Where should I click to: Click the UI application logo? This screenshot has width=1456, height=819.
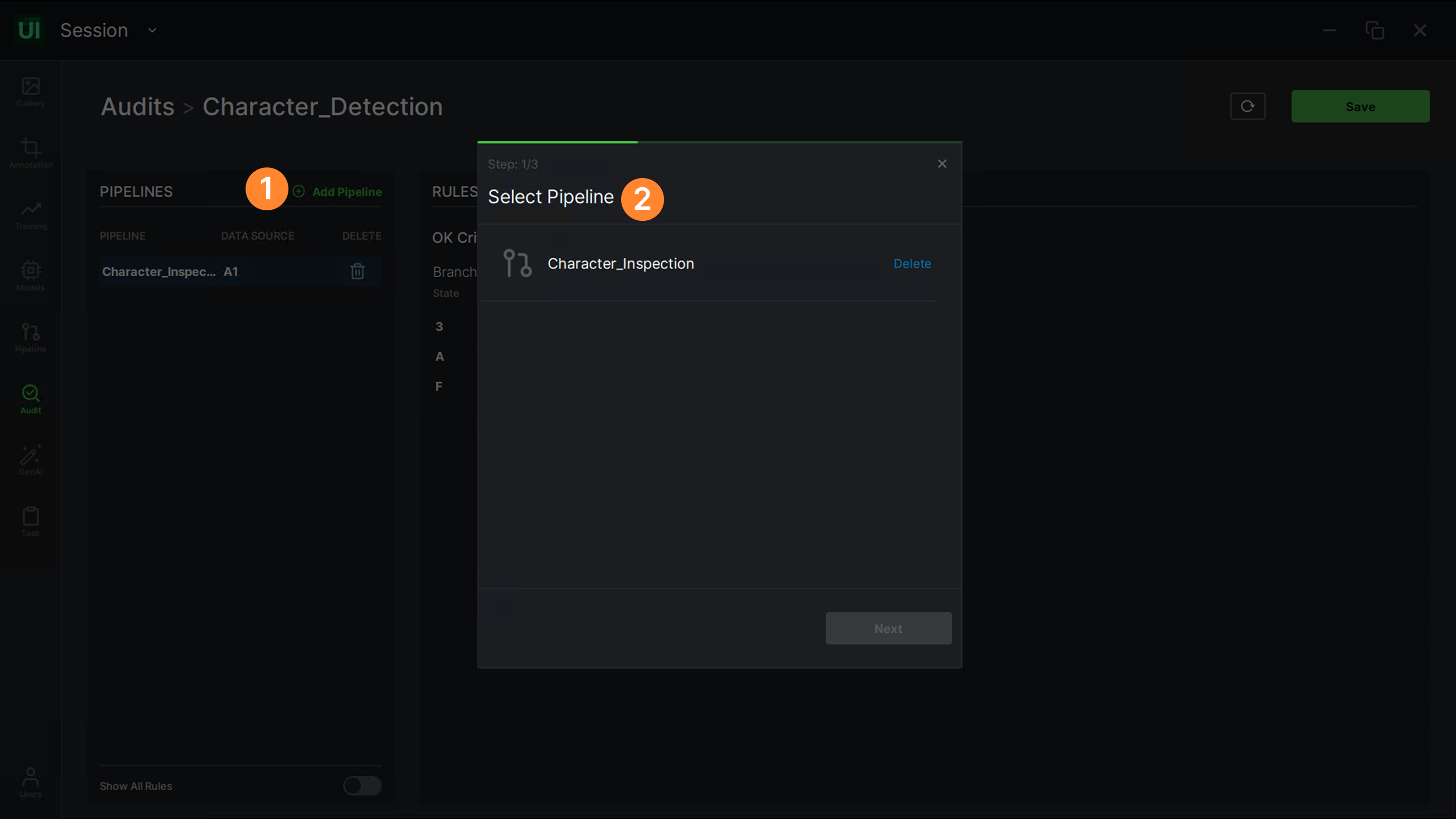pyautogui.click(x=29, y=30)
